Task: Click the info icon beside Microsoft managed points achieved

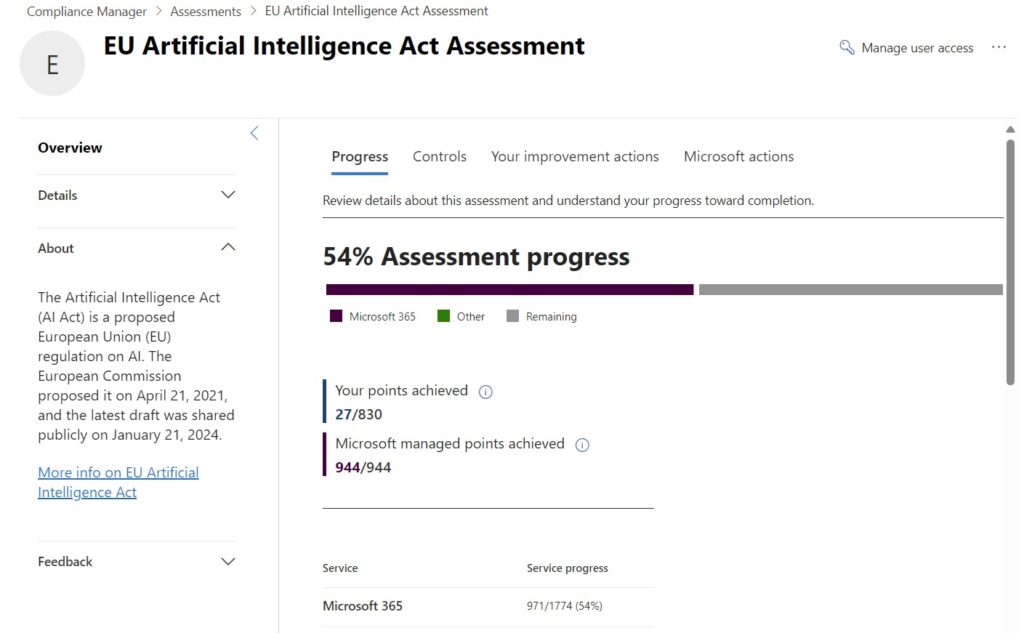Action: click(x=582, y=444)
